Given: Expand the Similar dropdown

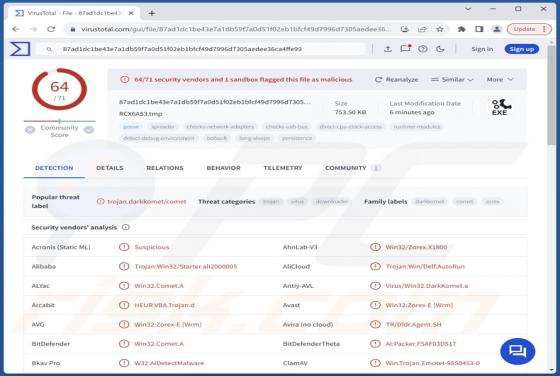Looking at the screenshot, I should point(452,80).
